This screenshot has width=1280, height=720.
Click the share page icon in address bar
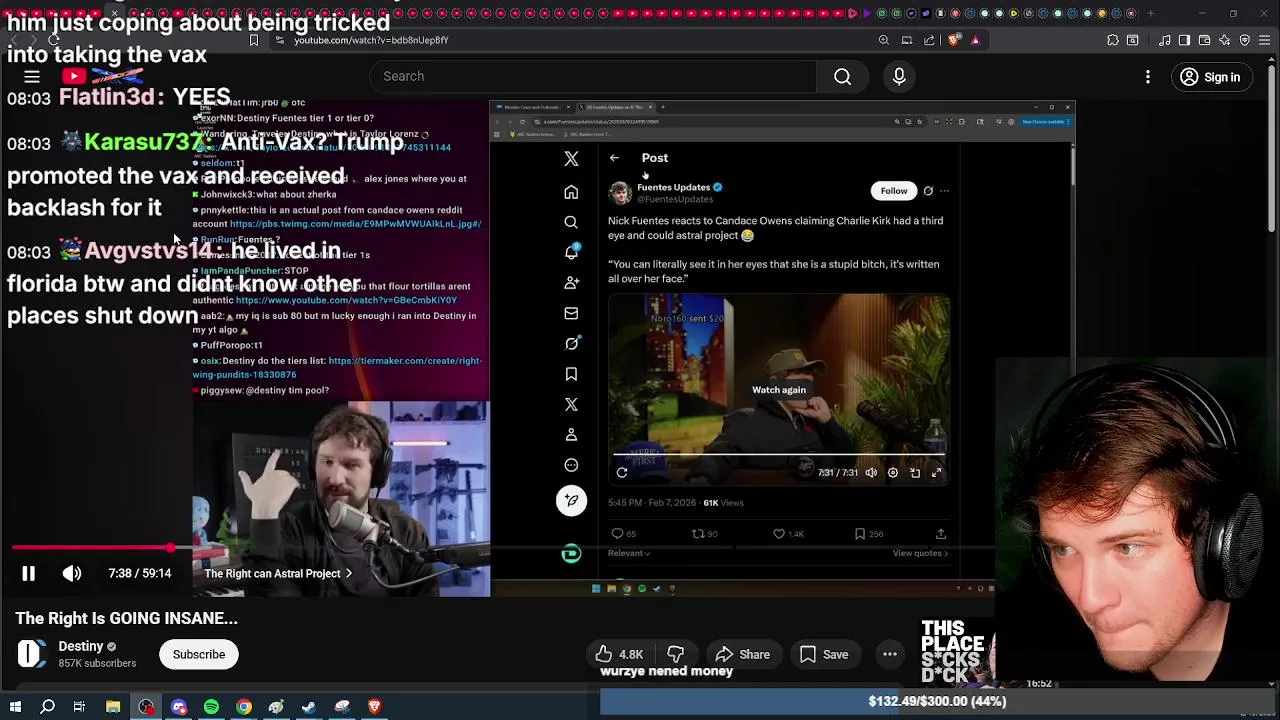point(929,40)
